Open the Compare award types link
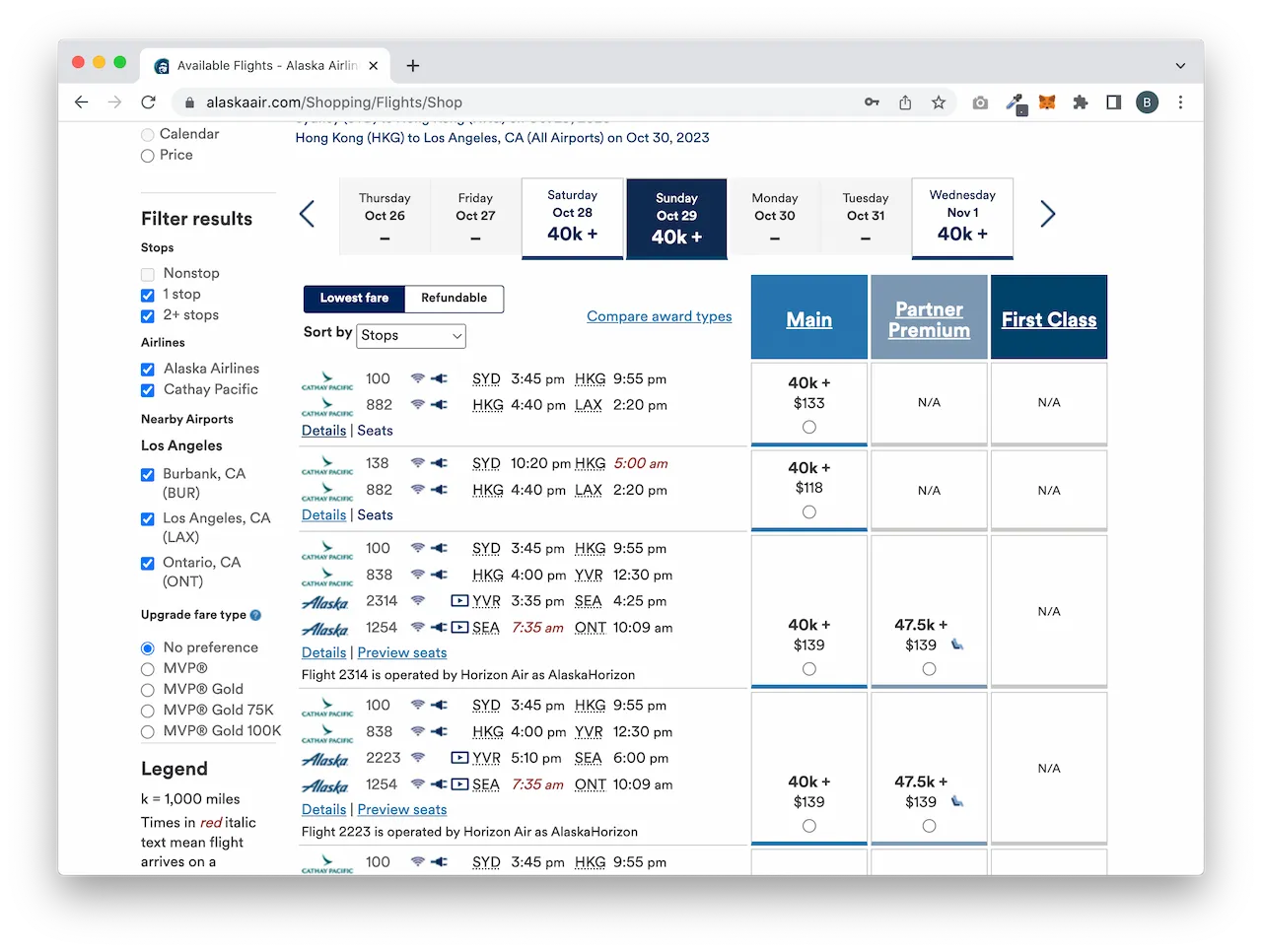The image size is (1262, 952). tap(660, 316)
